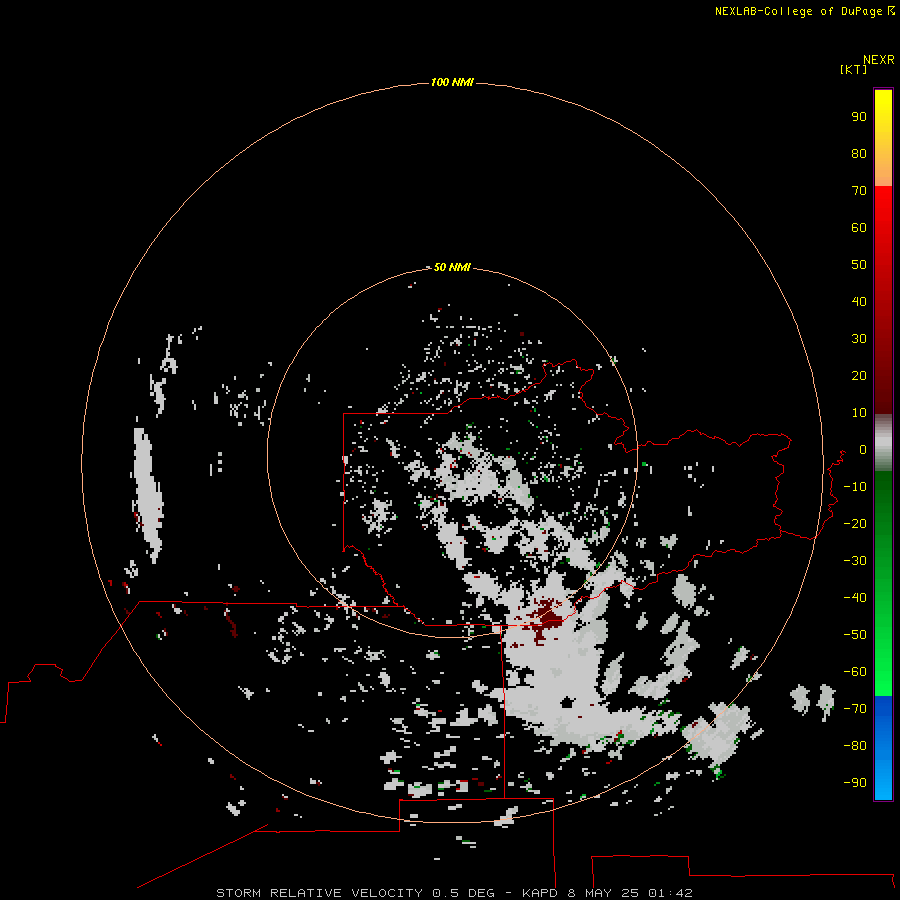Click the [KT] units label
Screen dimensions: 900x900
point(853,69)
